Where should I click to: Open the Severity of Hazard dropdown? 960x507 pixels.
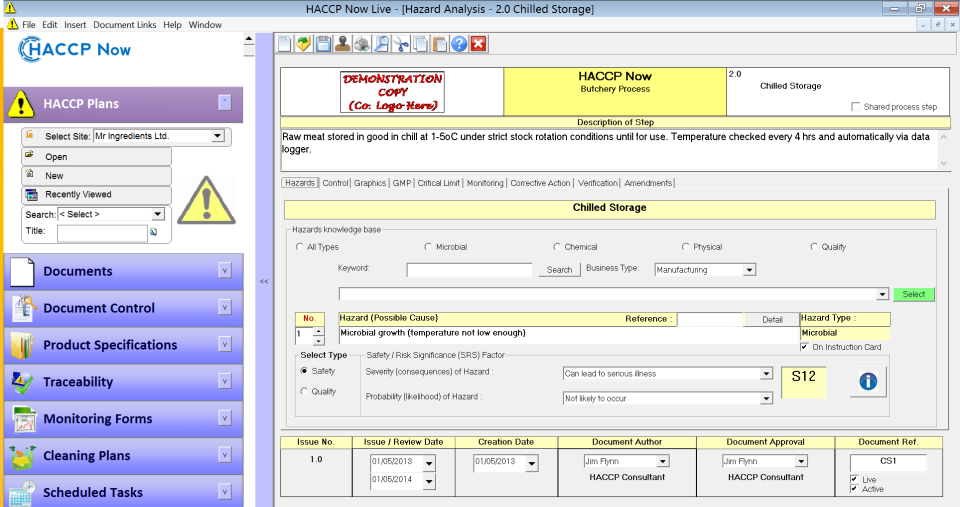[x=766, y=374]
